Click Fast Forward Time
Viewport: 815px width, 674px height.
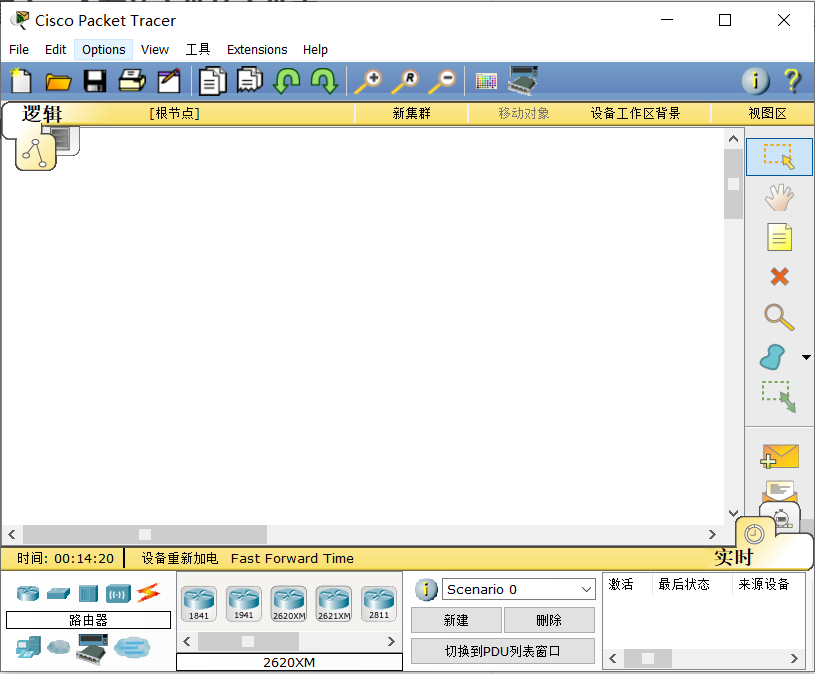coord(292,558)
